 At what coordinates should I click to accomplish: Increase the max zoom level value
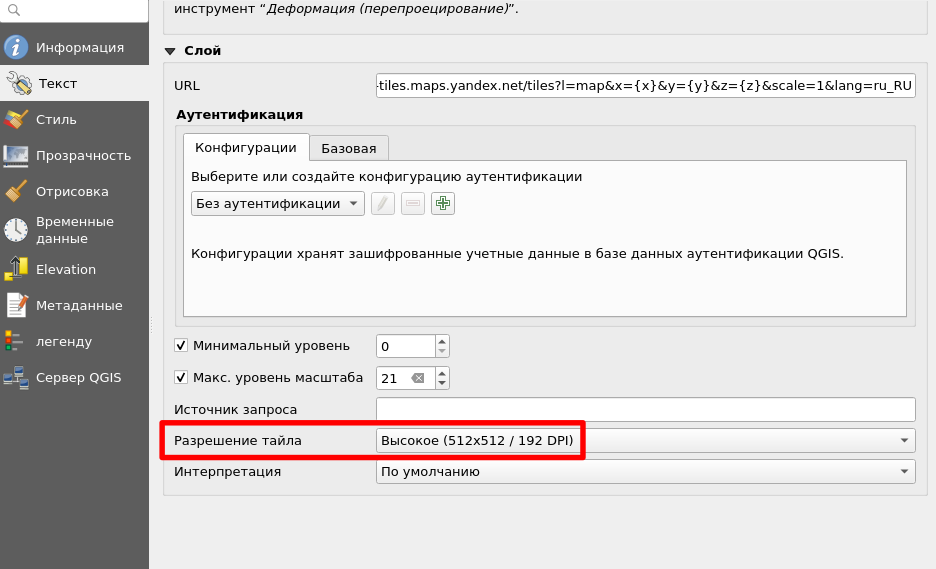(442, 373)
